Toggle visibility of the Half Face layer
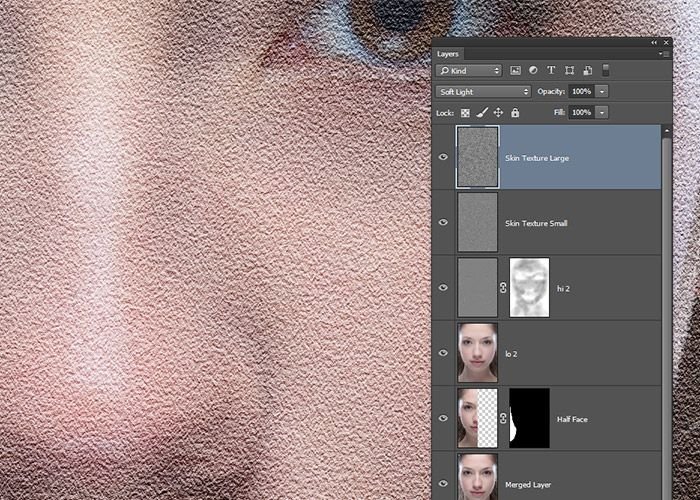 click(x=443, y=419)
